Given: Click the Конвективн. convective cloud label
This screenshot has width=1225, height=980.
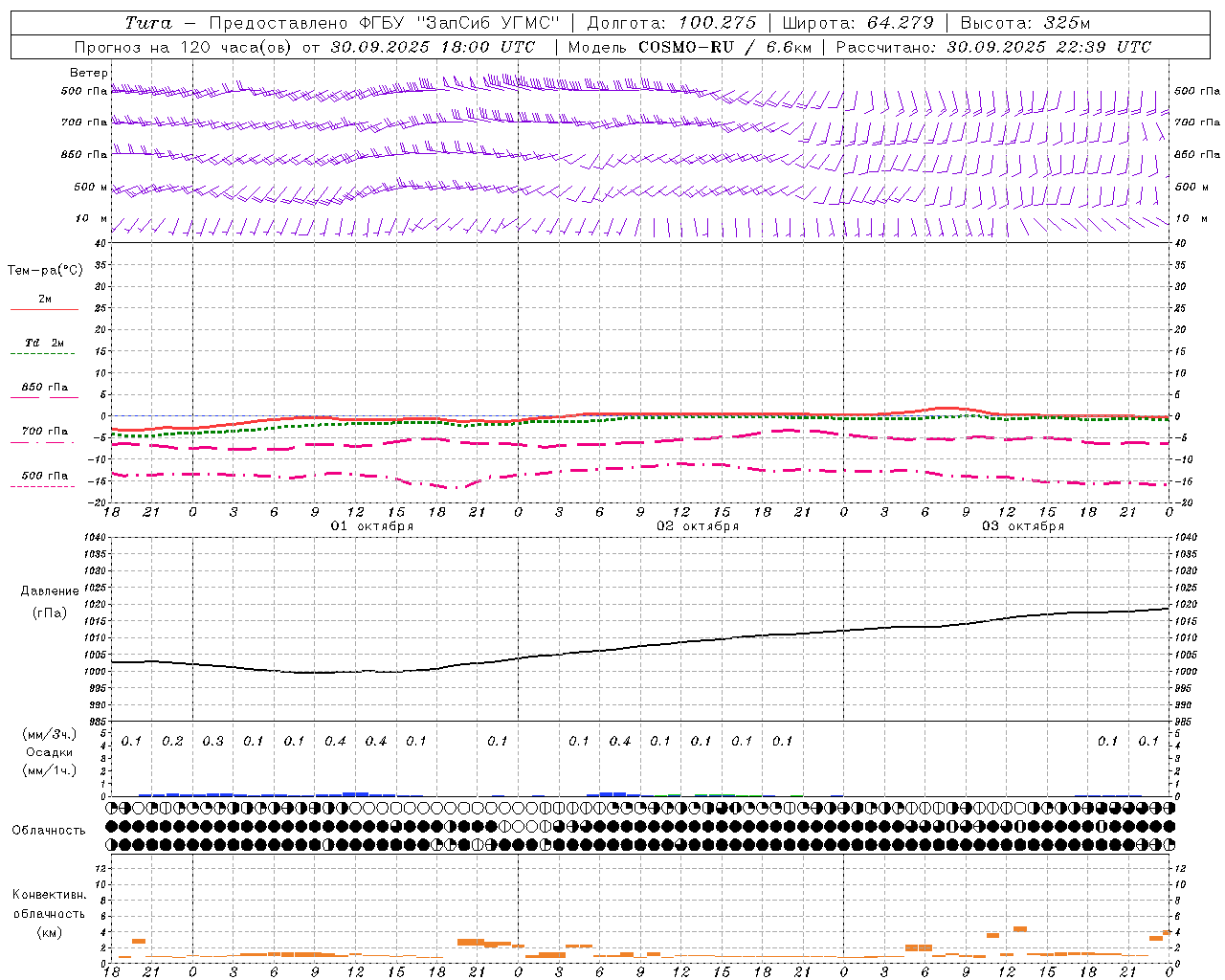Looking at the screenshot, I should coord(50,895).
